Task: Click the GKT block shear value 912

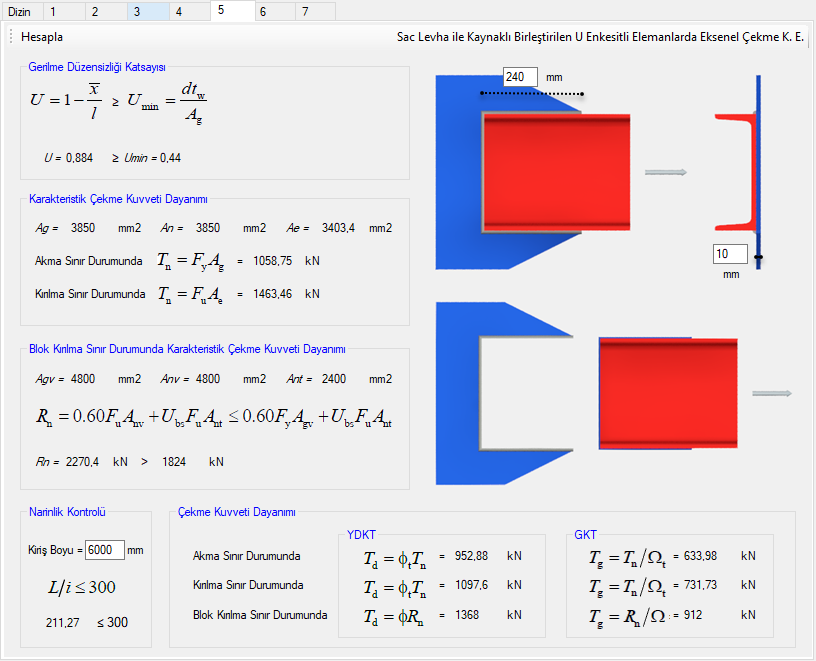Action: tap(693, 615)
